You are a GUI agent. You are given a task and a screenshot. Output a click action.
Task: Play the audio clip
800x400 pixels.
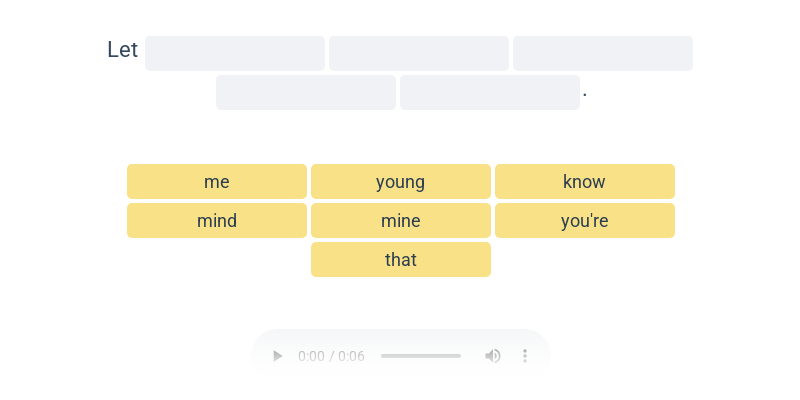(x=277, y=356)
